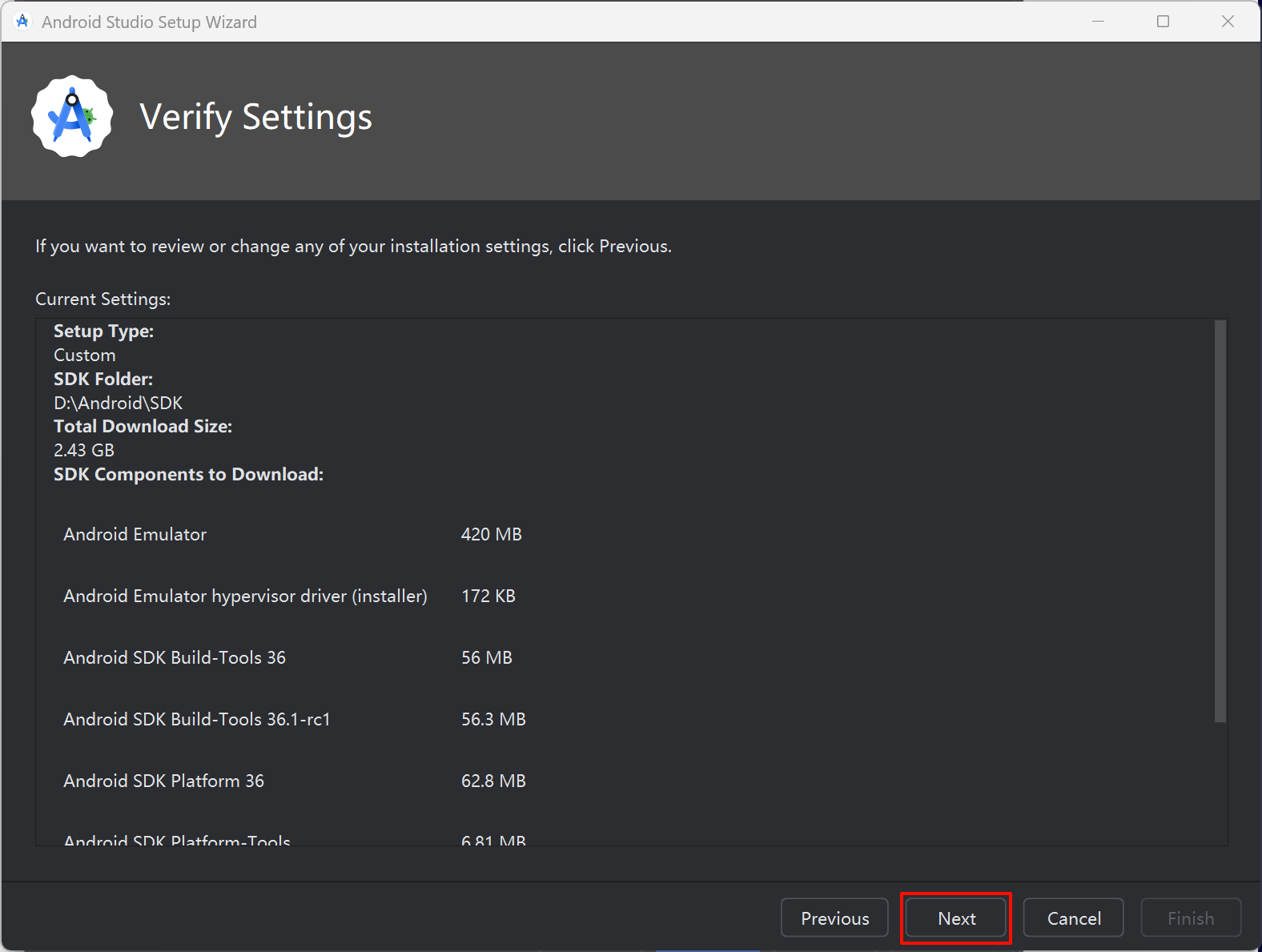Click the settings list vertical scrollbar
1262x952 pixels.
(1220, 521)
